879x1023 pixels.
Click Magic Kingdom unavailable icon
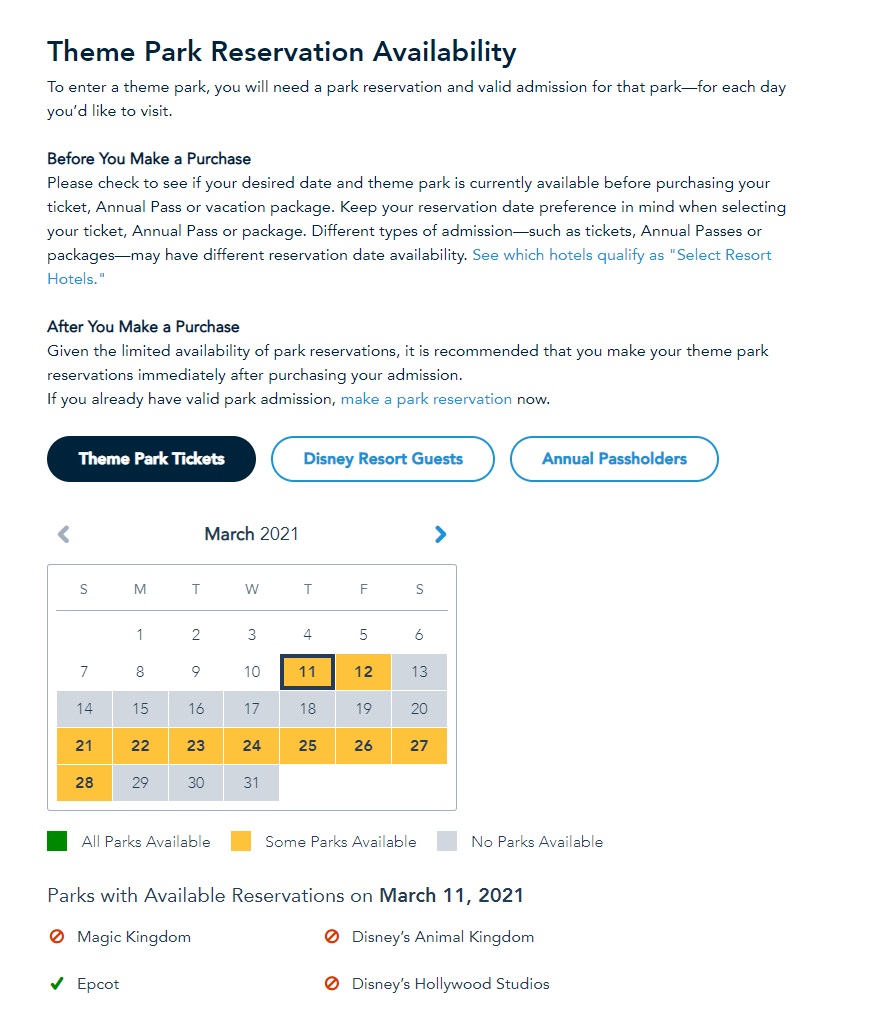coord(57,937)
